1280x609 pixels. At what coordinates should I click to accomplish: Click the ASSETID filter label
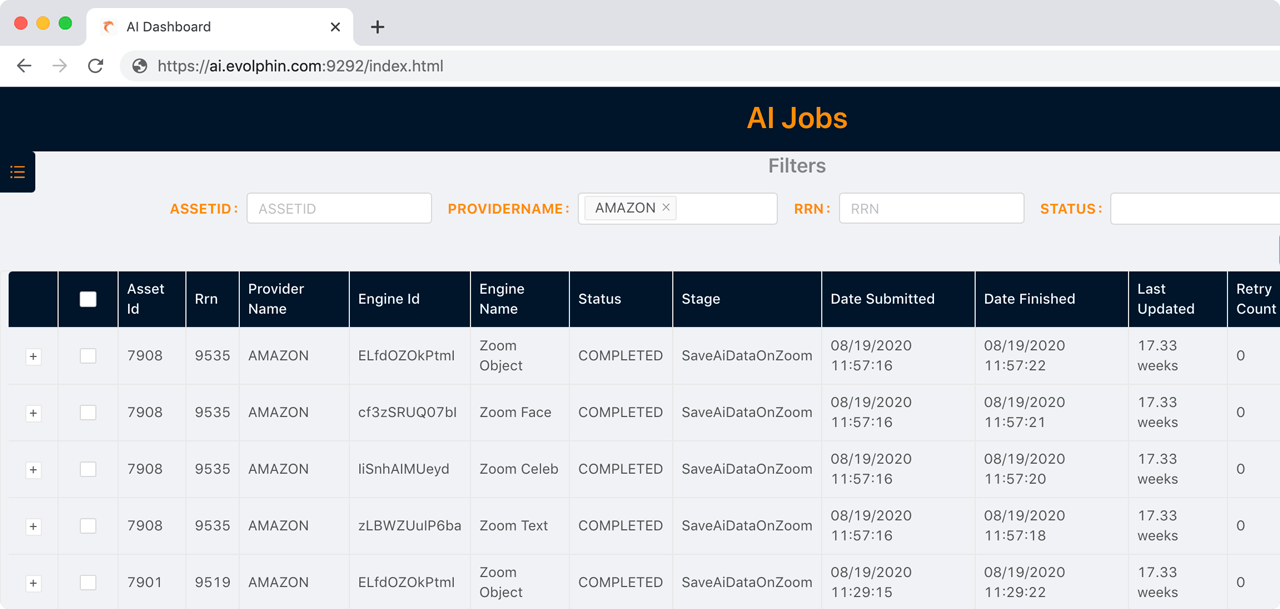click(x=204, y=209)
